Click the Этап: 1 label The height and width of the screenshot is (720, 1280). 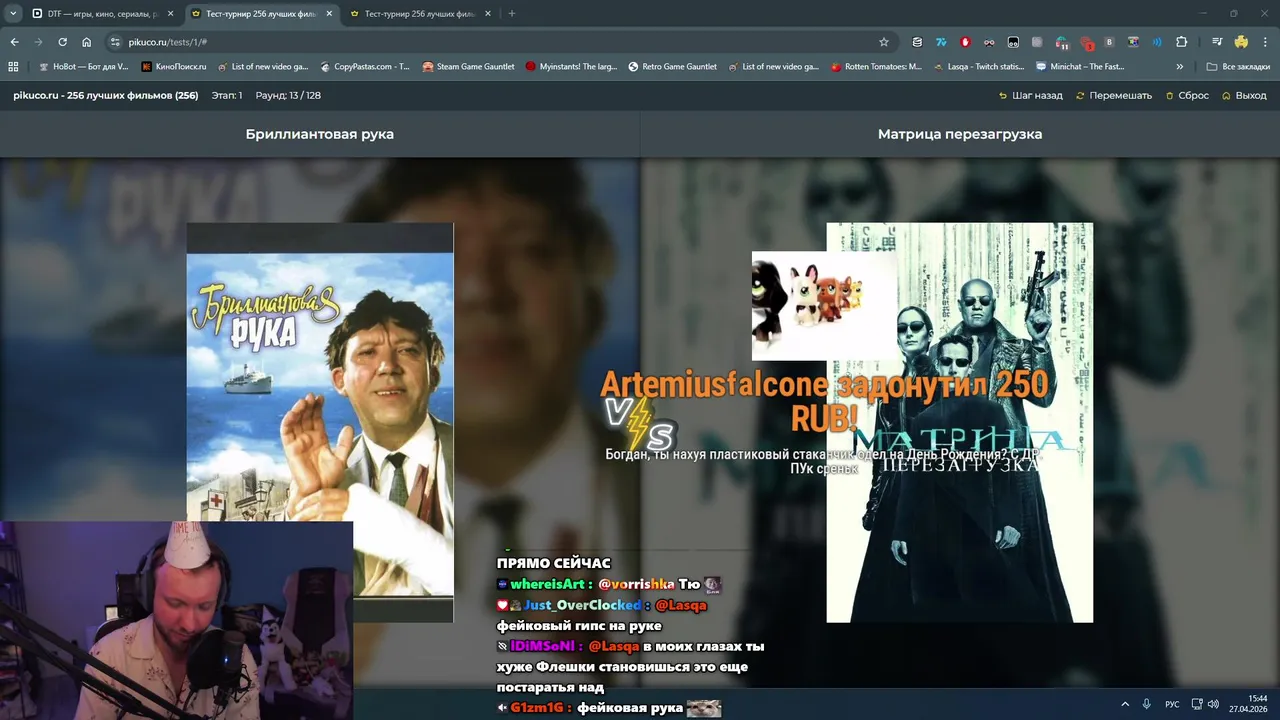pos(227,96)
